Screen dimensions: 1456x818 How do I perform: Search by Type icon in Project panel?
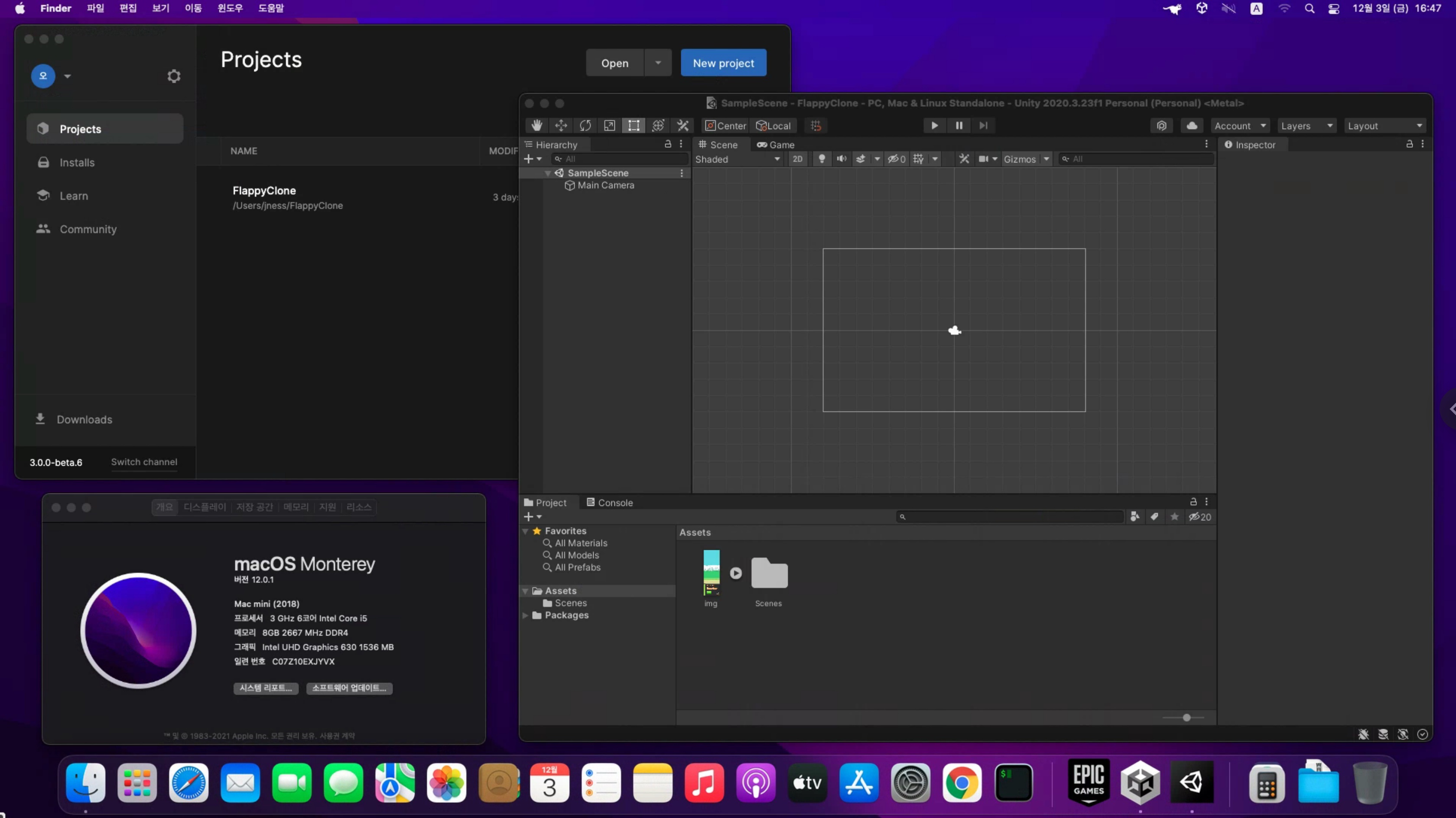[1134, 517]
